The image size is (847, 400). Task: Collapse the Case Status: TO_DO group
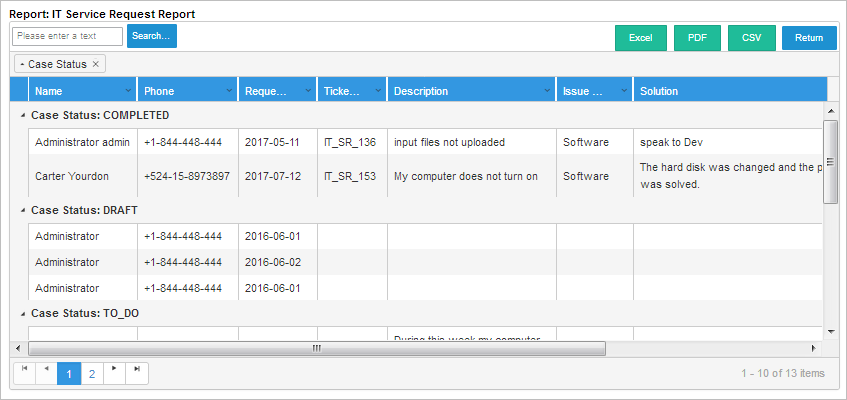tap(21, 313)
